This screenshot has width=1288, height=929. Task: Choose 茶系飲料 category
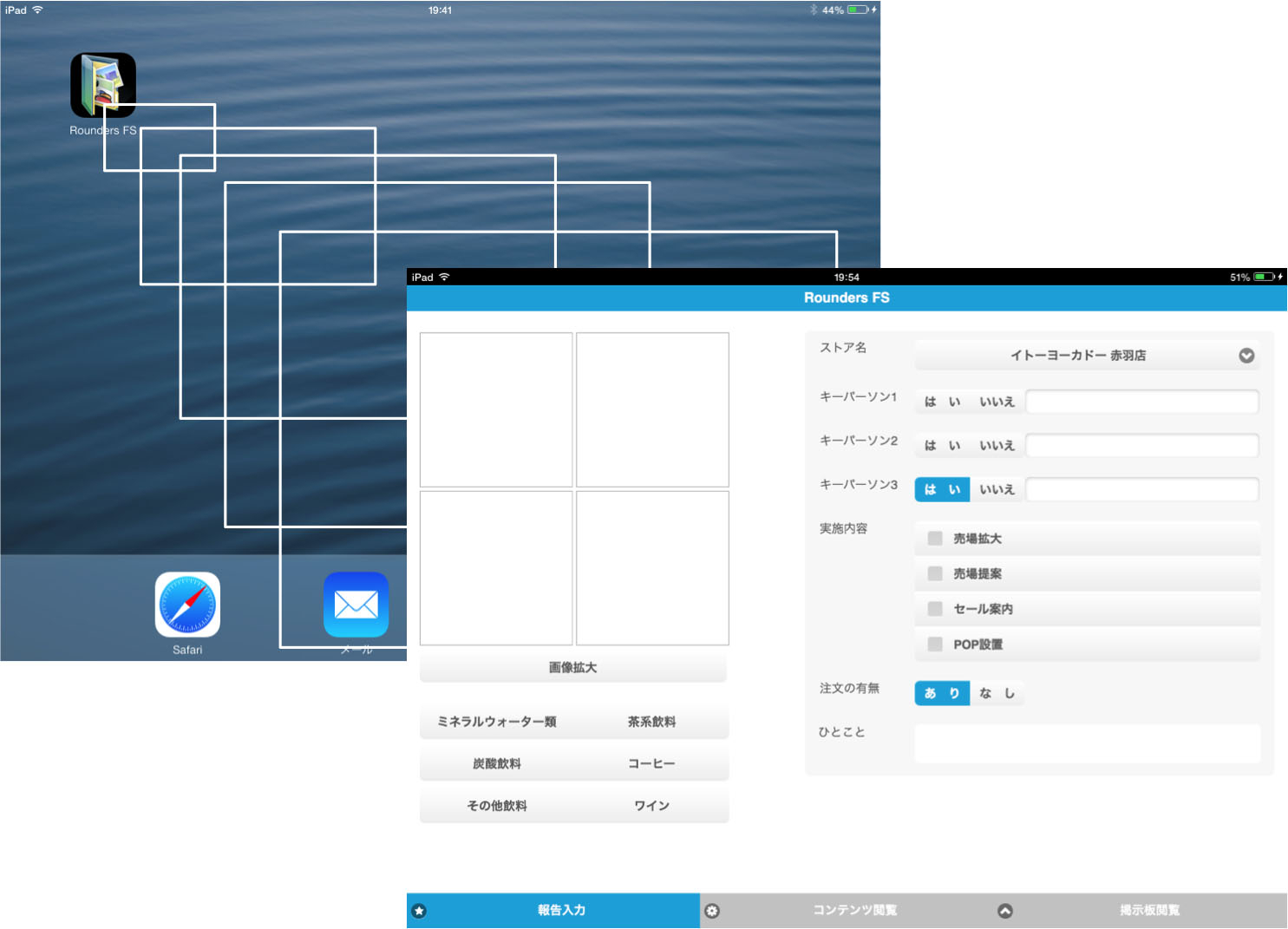coord(651,722)
